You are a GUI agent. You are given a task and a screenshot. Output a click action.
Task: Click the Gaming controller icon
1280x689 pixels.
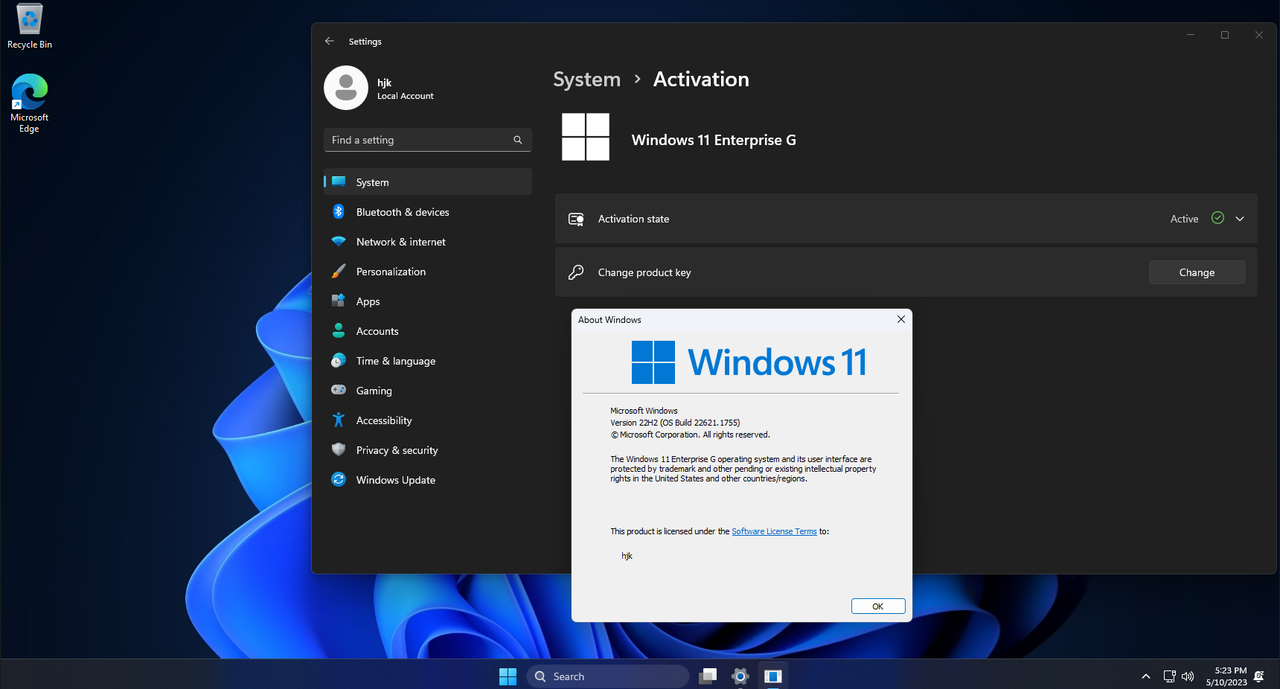click(x=338, y=391)
